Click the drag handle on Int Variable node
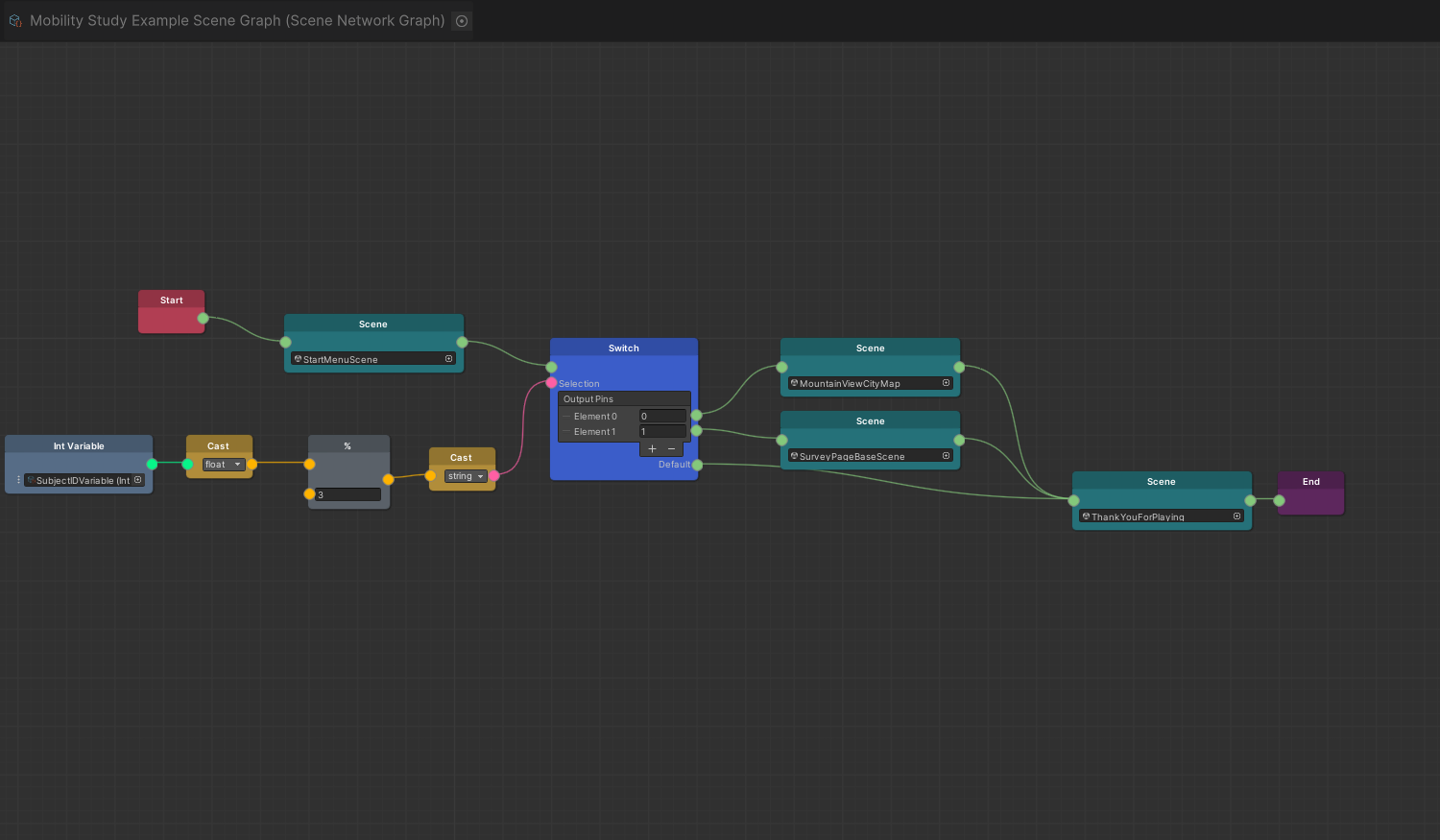The height and width of the screenshot is (840, 1440). tap(18, 480)
